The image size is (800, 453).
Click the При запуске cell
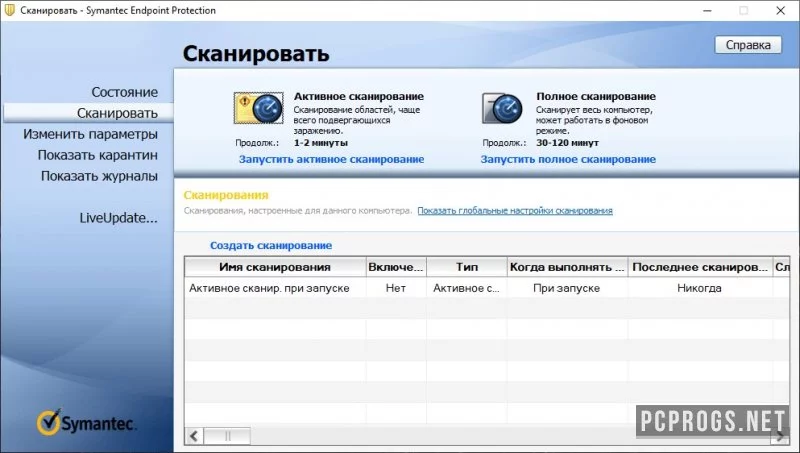click(x=566, y=288)
